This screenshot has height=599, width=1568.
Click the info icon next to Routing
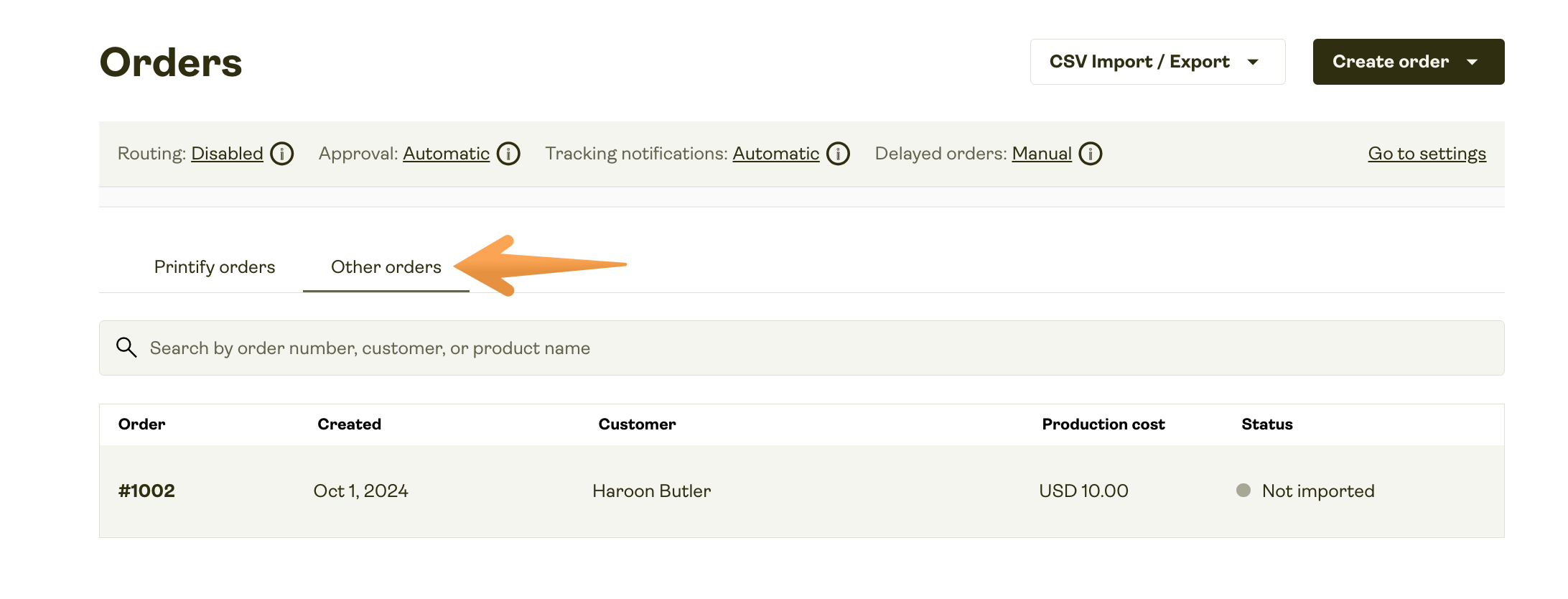pyautogui.click(x=282, y=154)
